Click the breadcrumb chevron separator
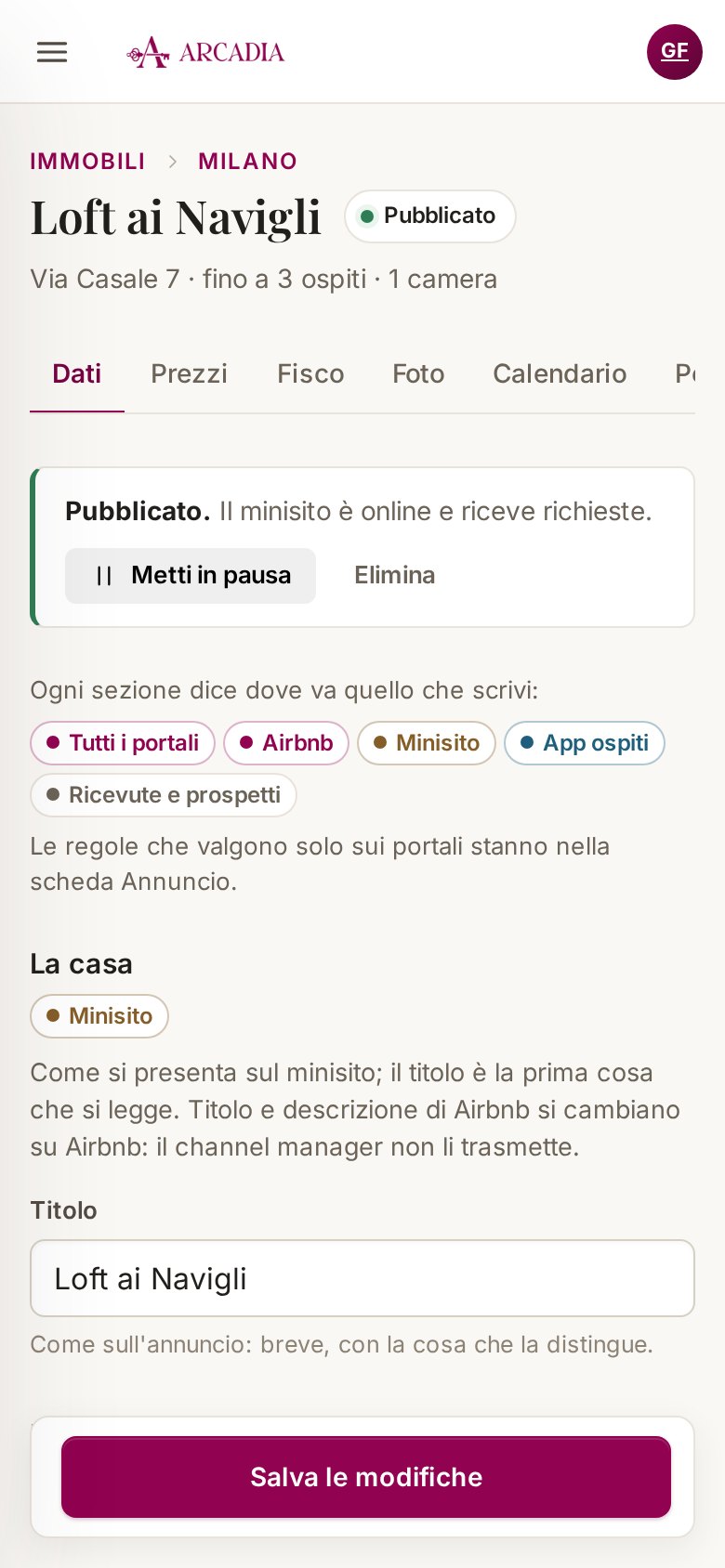 click(173, 162)
